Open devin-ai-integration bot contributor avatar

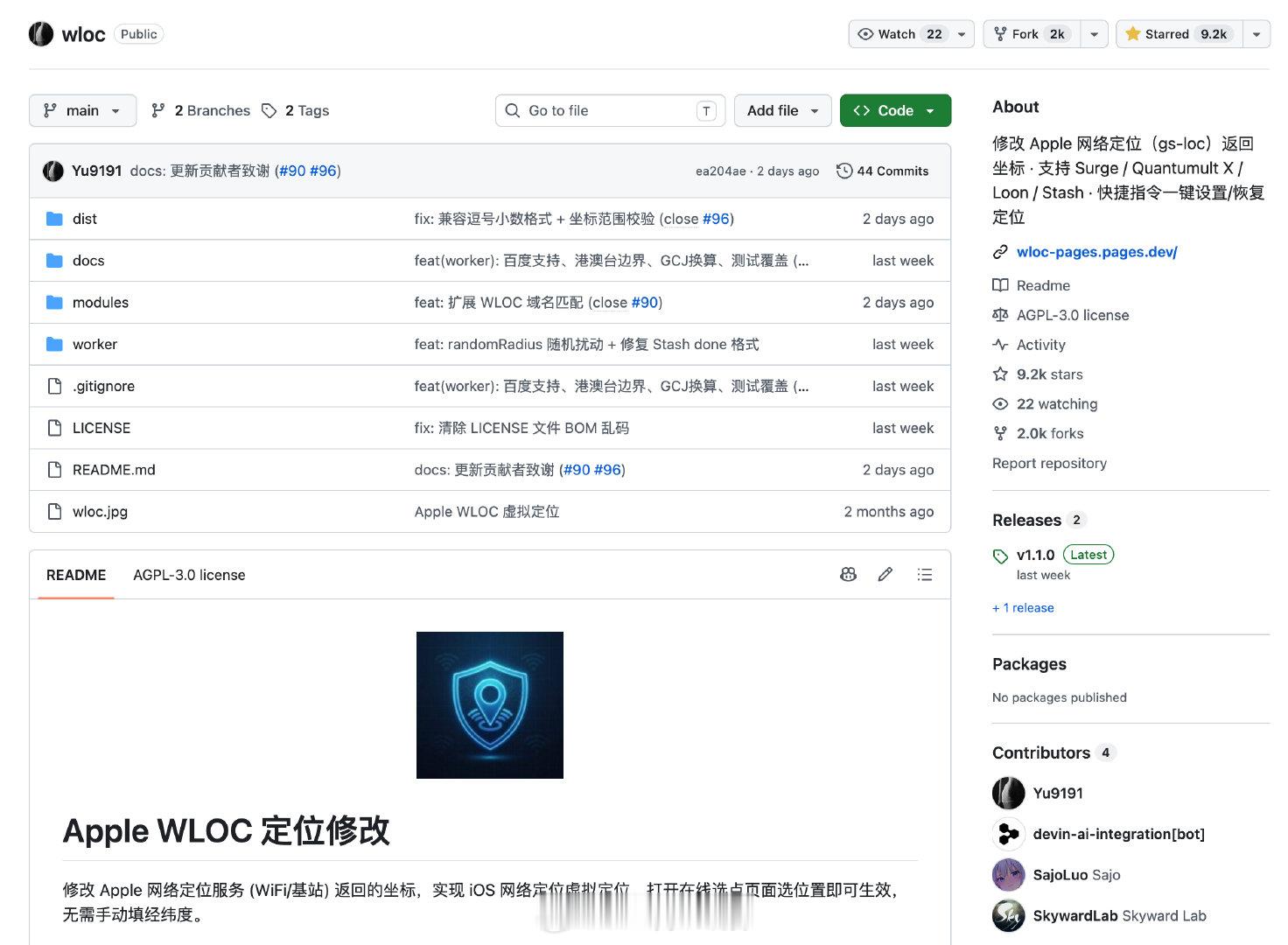tap(1008, 834)
